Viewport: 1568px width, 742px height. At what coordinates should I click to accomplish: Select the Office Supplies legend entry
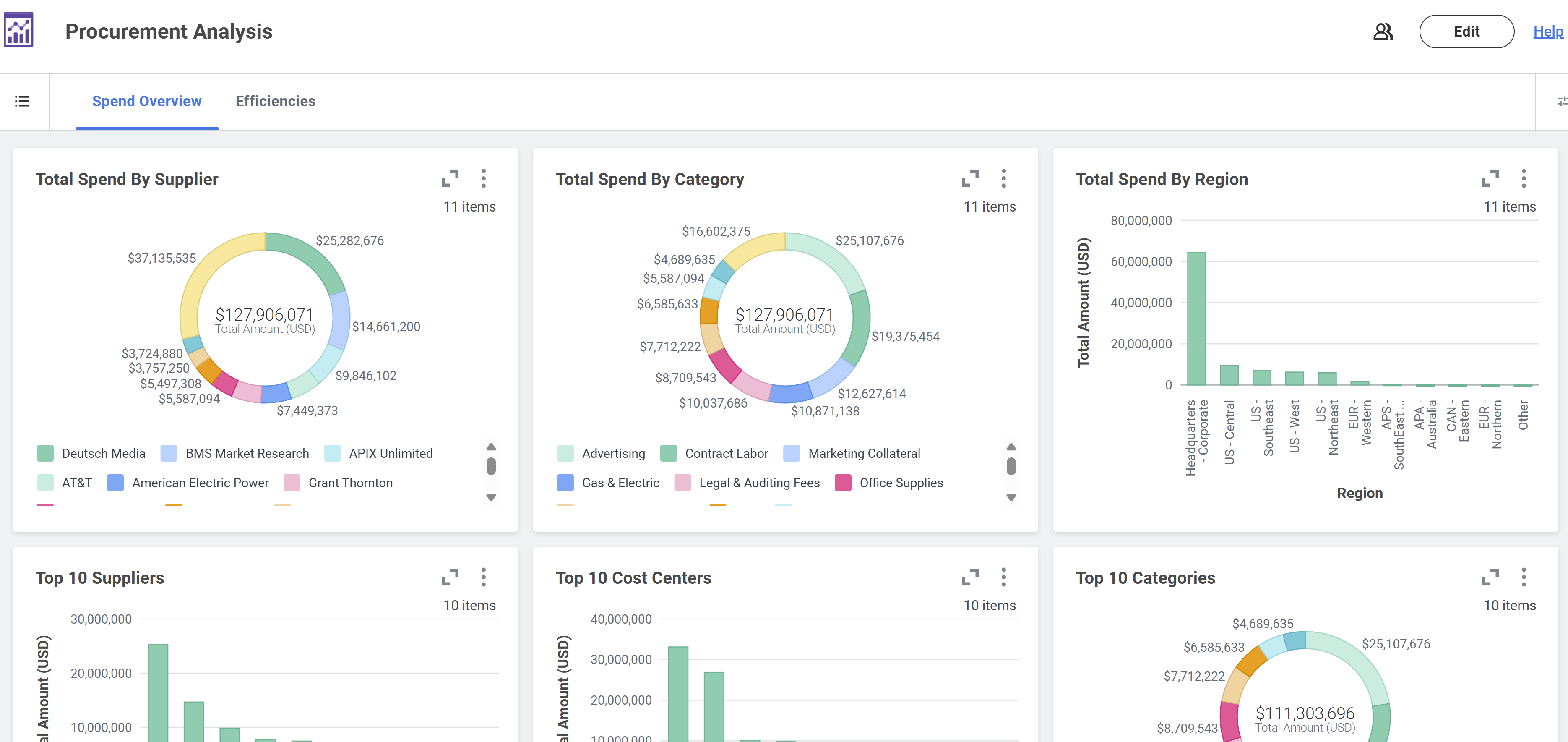[x=889, y=483]
